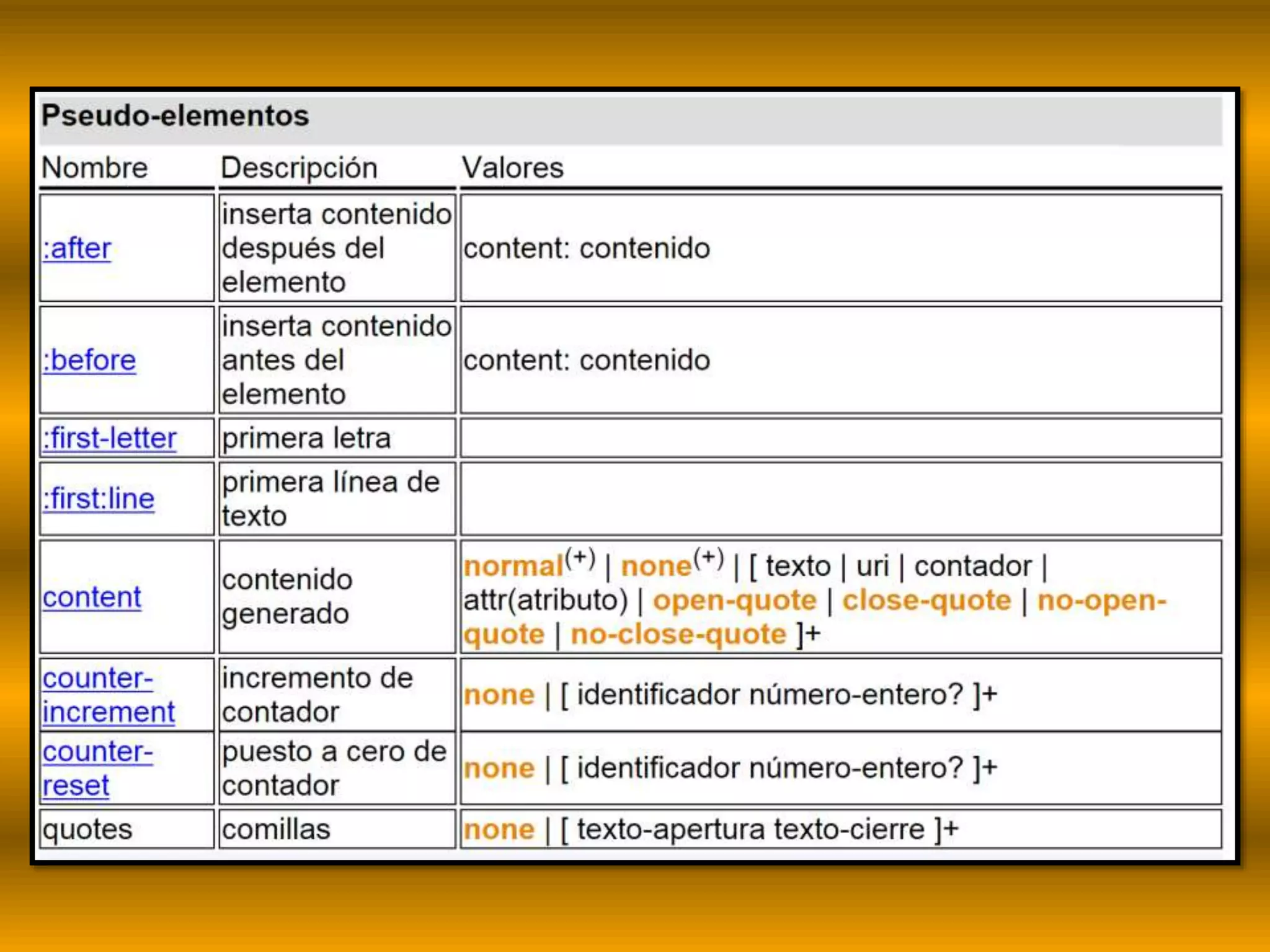Click the 'contenido generado' description

(x=288, y=596)
